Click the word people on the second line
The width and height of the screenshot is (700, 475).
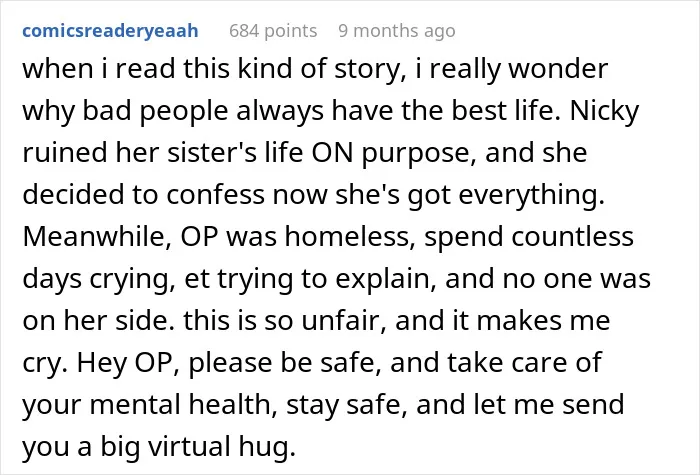184,112
